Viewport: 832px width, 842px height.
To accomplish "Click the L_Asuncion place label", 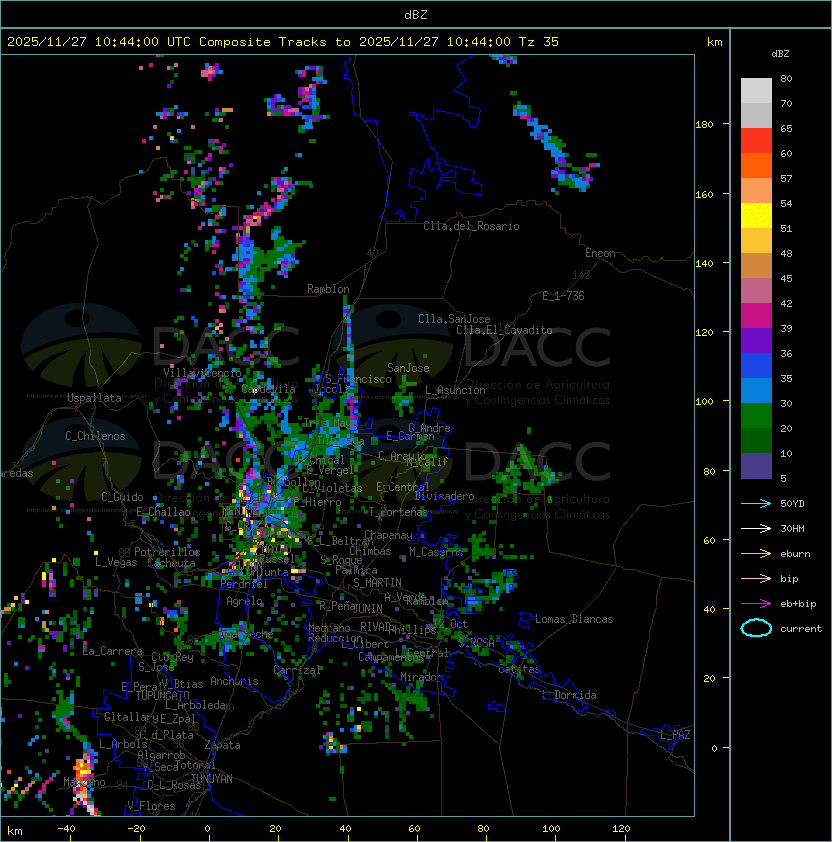I will (455, 390).
